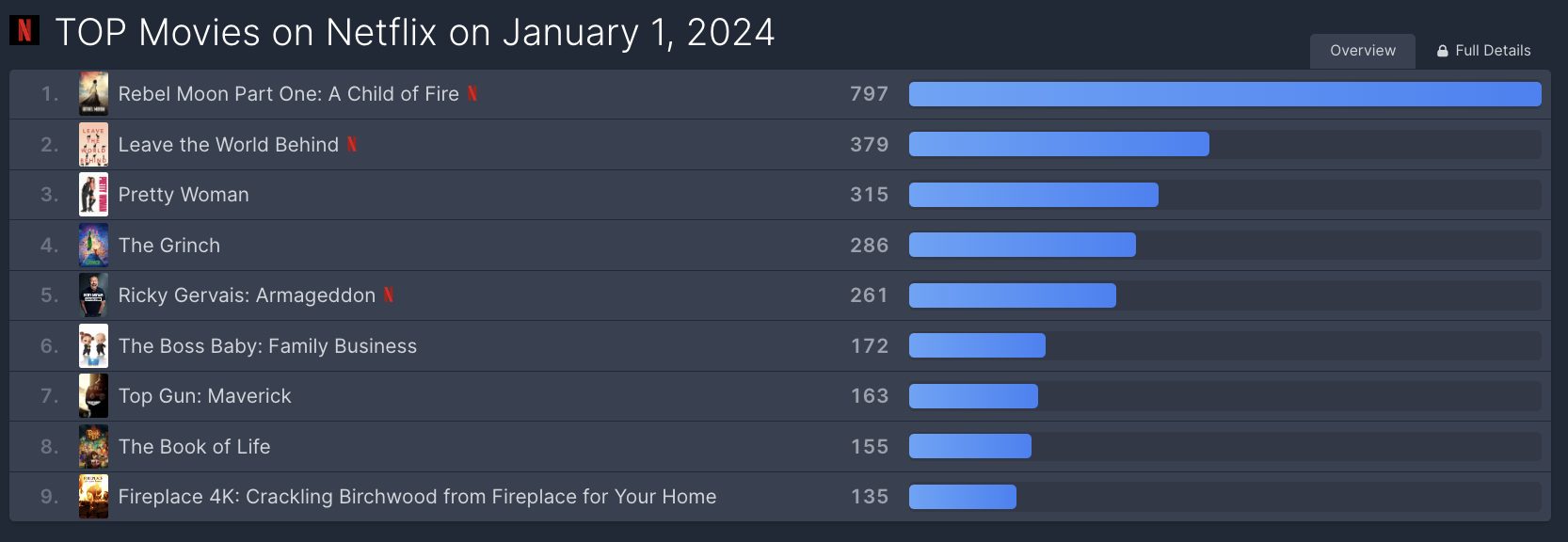
Task: Click the Netflix logo icon beside the title
Action: pos(24,30)
